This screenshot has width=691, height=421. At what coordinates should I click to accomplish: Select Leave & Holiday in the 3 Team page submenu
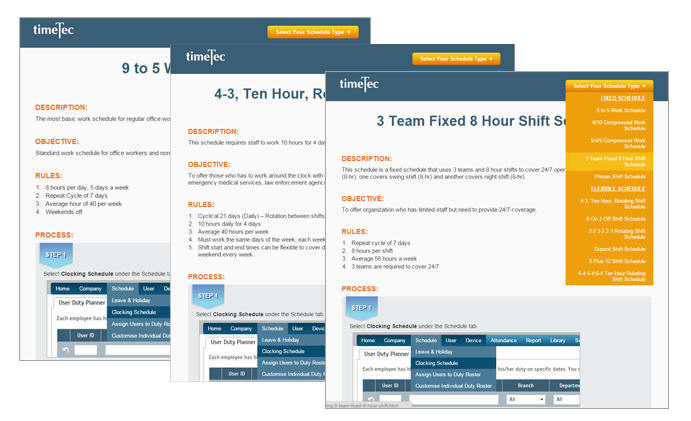(x=453, y=352)
